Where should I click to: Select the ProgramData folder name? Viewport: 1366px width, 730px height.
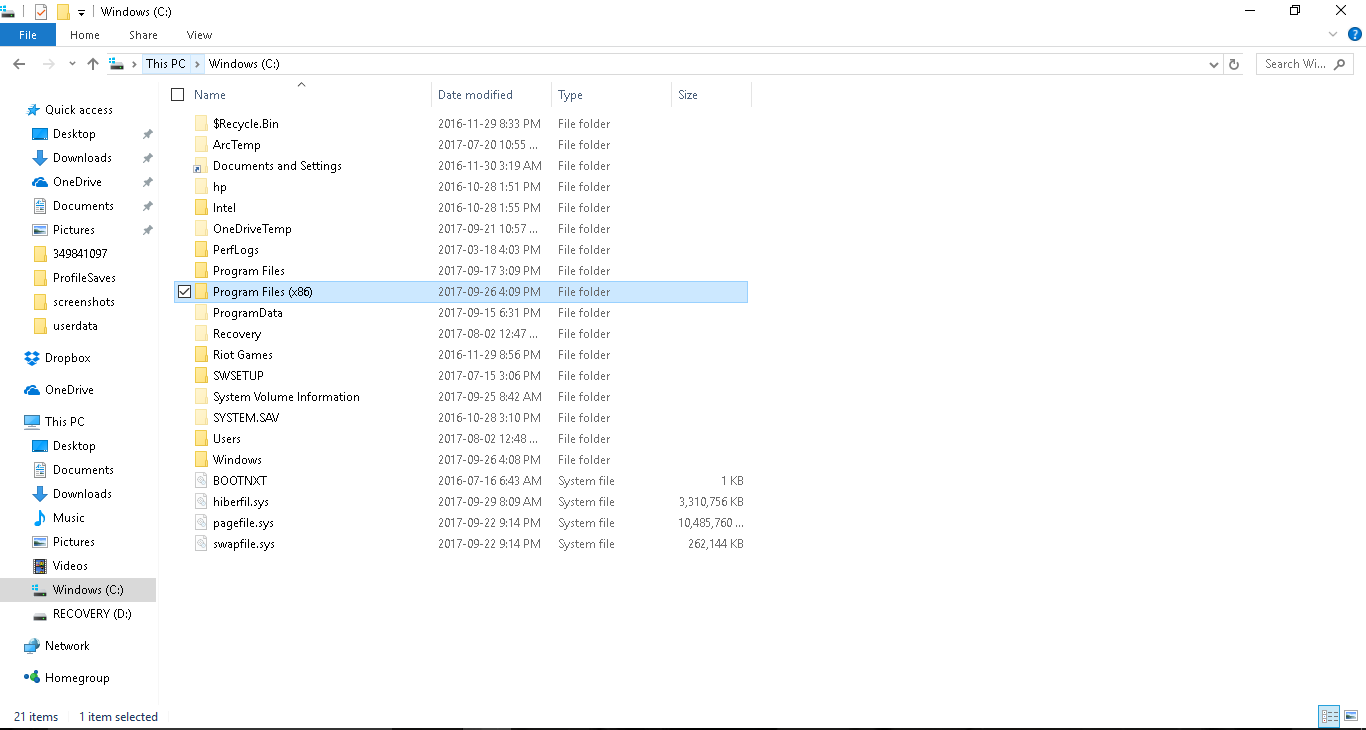(x=248, y=313)
